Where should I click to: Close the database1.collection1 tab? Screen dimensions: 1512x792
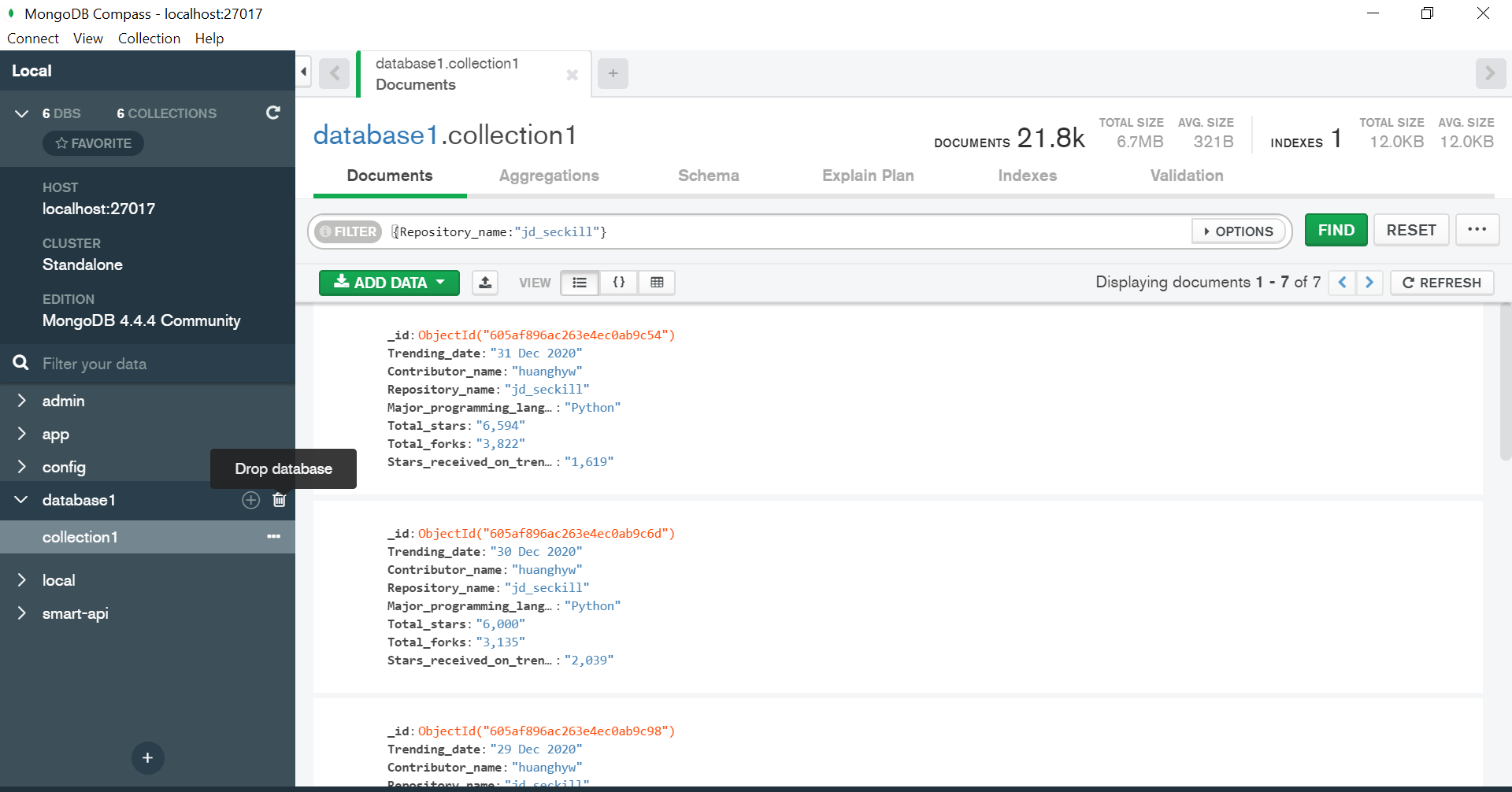pos(573,75)
